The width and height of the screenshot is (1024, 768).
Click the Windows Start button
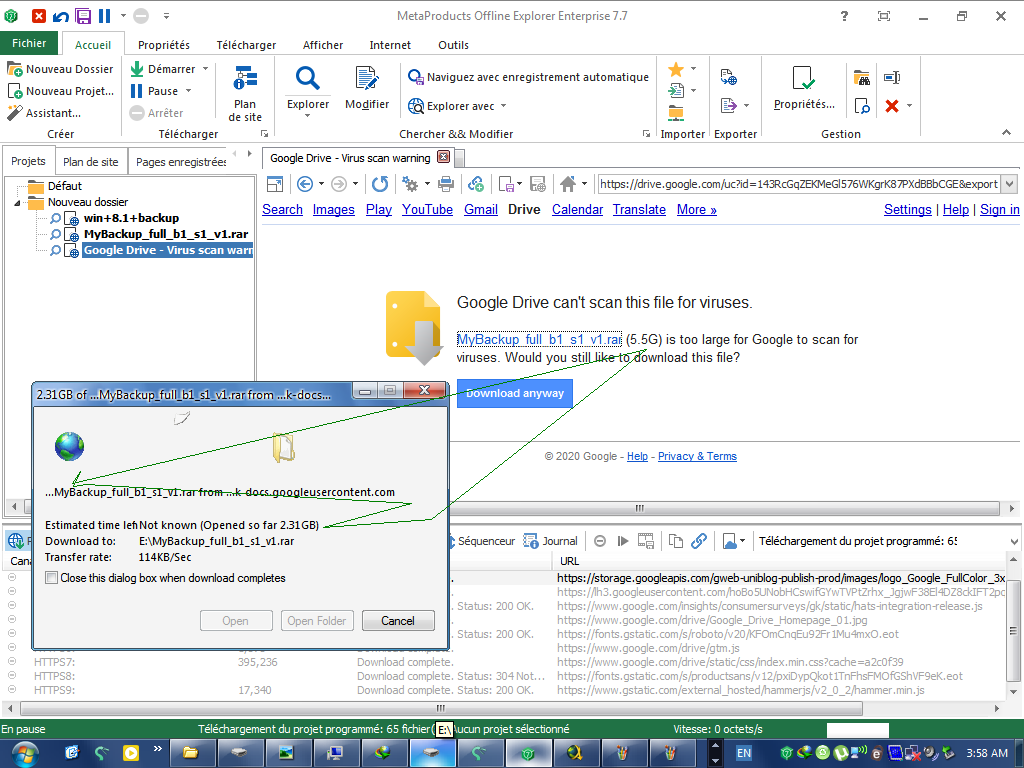click(x=24, y=753)
